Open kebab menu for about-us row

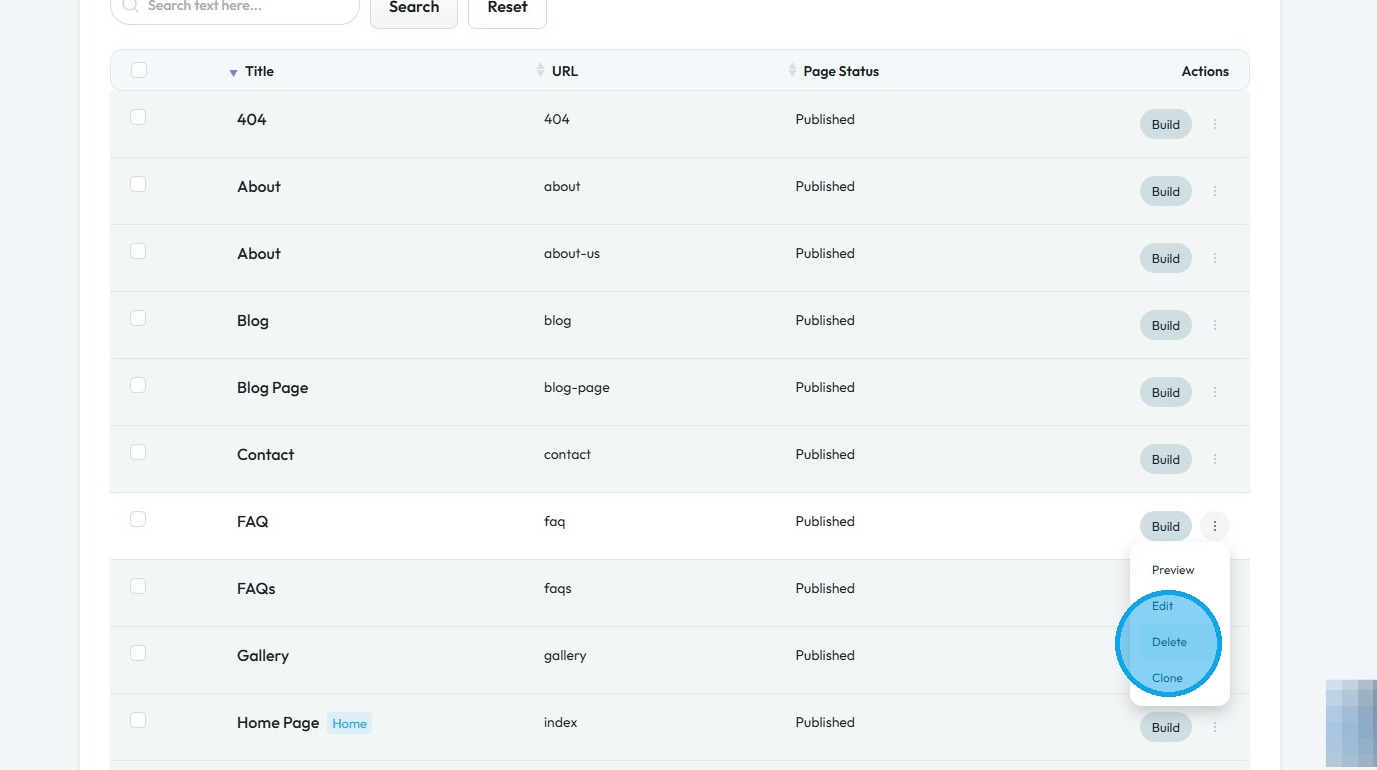1215,259
